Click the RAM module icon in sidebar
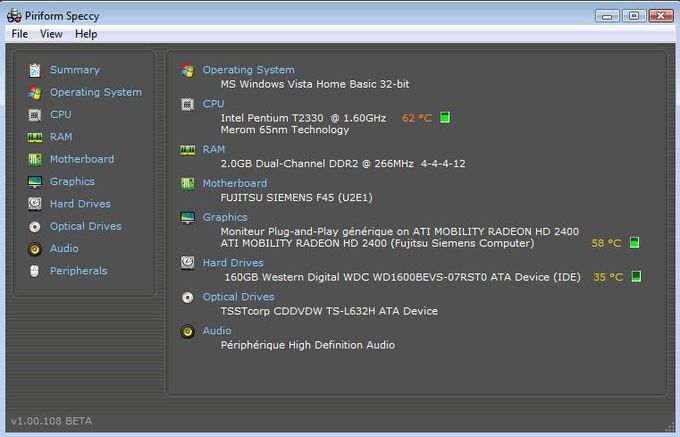The image size is (680, 437). click(x=35, y=137)
